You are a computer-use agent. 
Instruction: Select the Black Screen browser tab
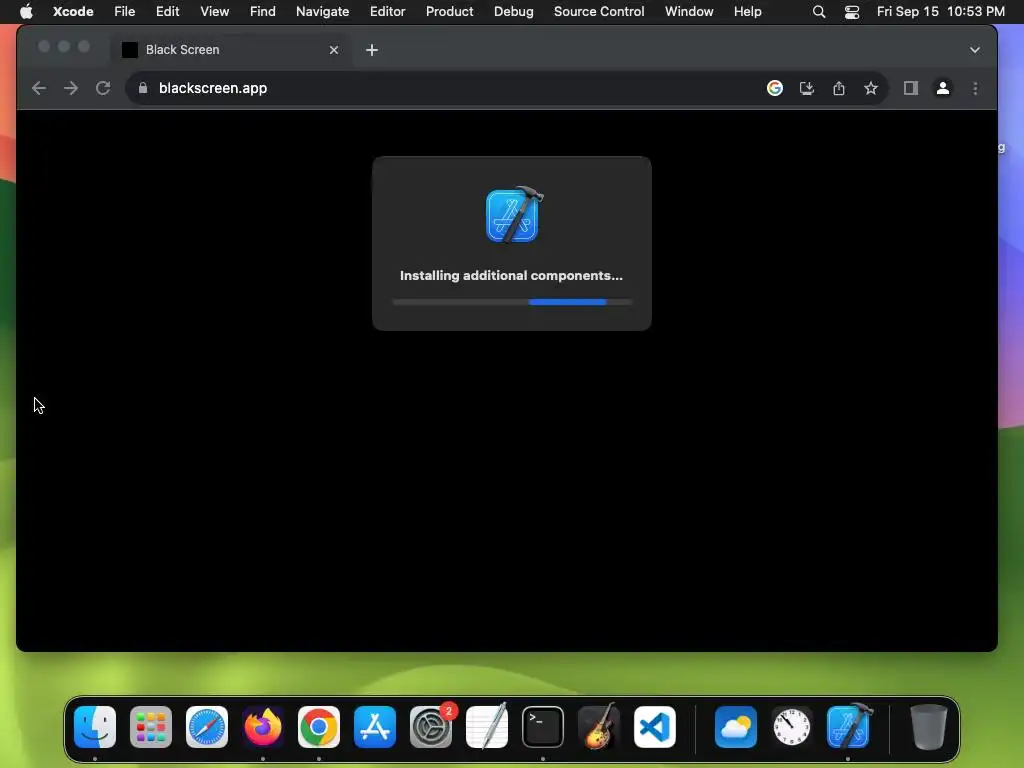click(x=231, y=50)
